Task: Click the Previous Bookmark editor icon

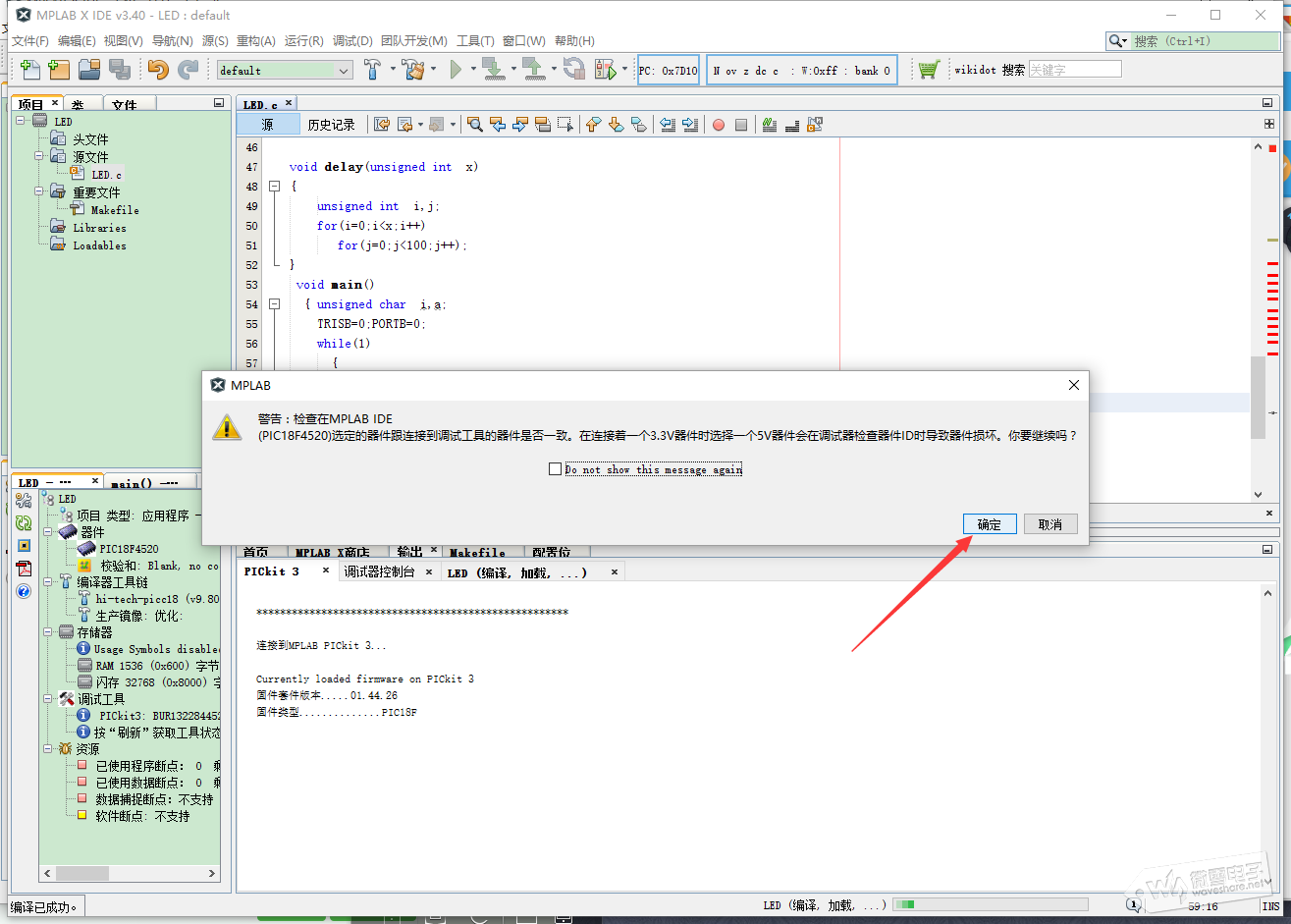Action: tap(593, 125)
